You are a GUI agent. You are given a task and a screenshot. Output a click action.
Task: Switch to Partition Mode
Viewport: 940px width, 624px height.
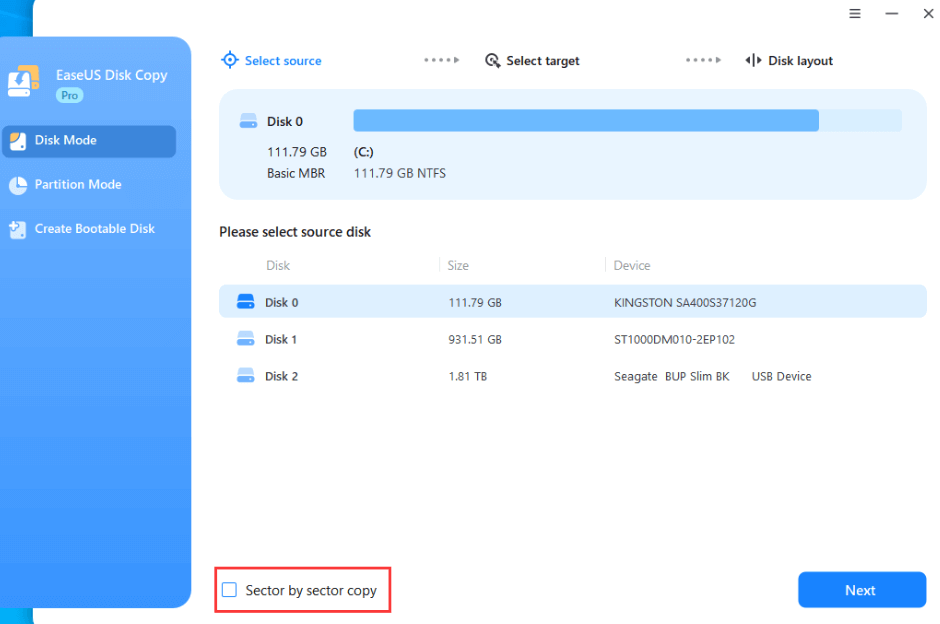pos(89,185)
